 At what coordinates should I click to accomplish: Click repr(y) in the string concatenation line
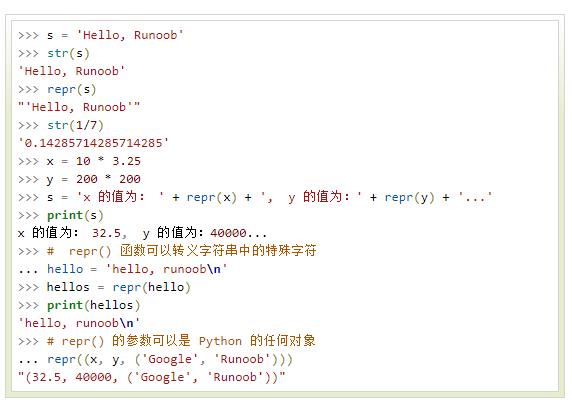click(409, 197)
